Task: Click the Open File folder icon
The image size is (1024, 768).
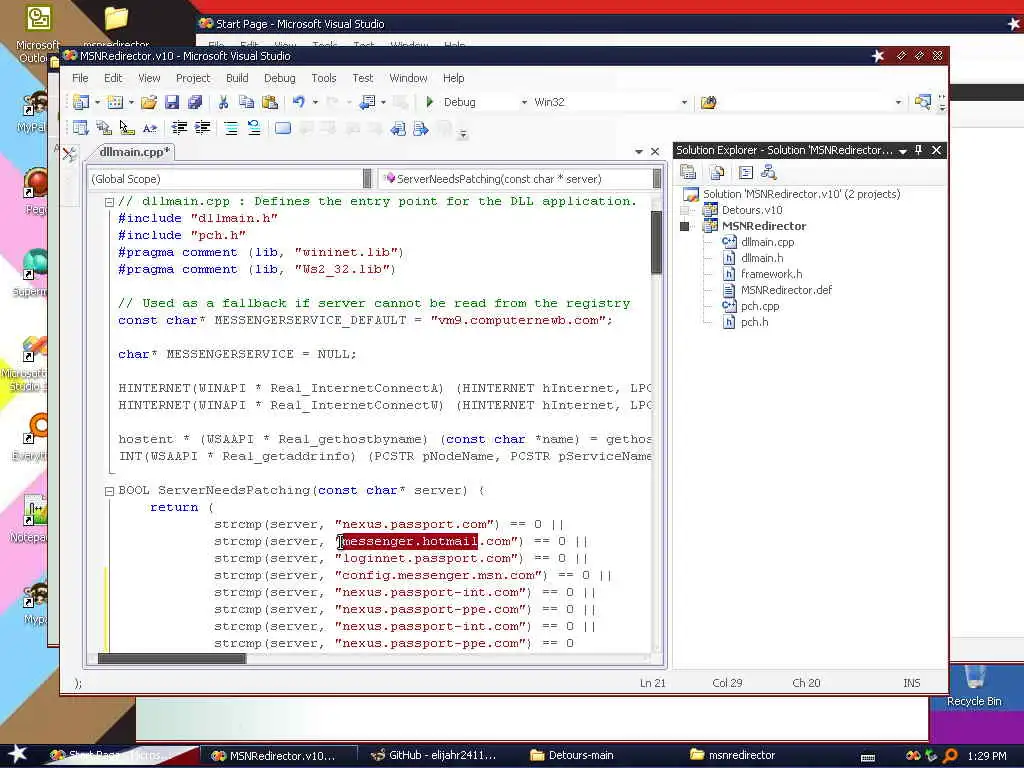Action: coord(149,102)
